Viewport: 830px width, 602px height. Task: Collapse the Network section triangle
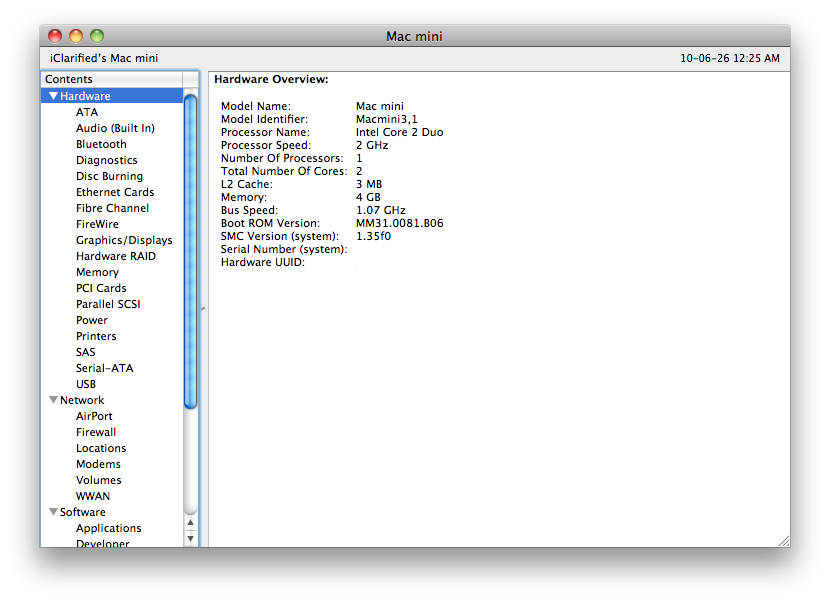point(53,400)
